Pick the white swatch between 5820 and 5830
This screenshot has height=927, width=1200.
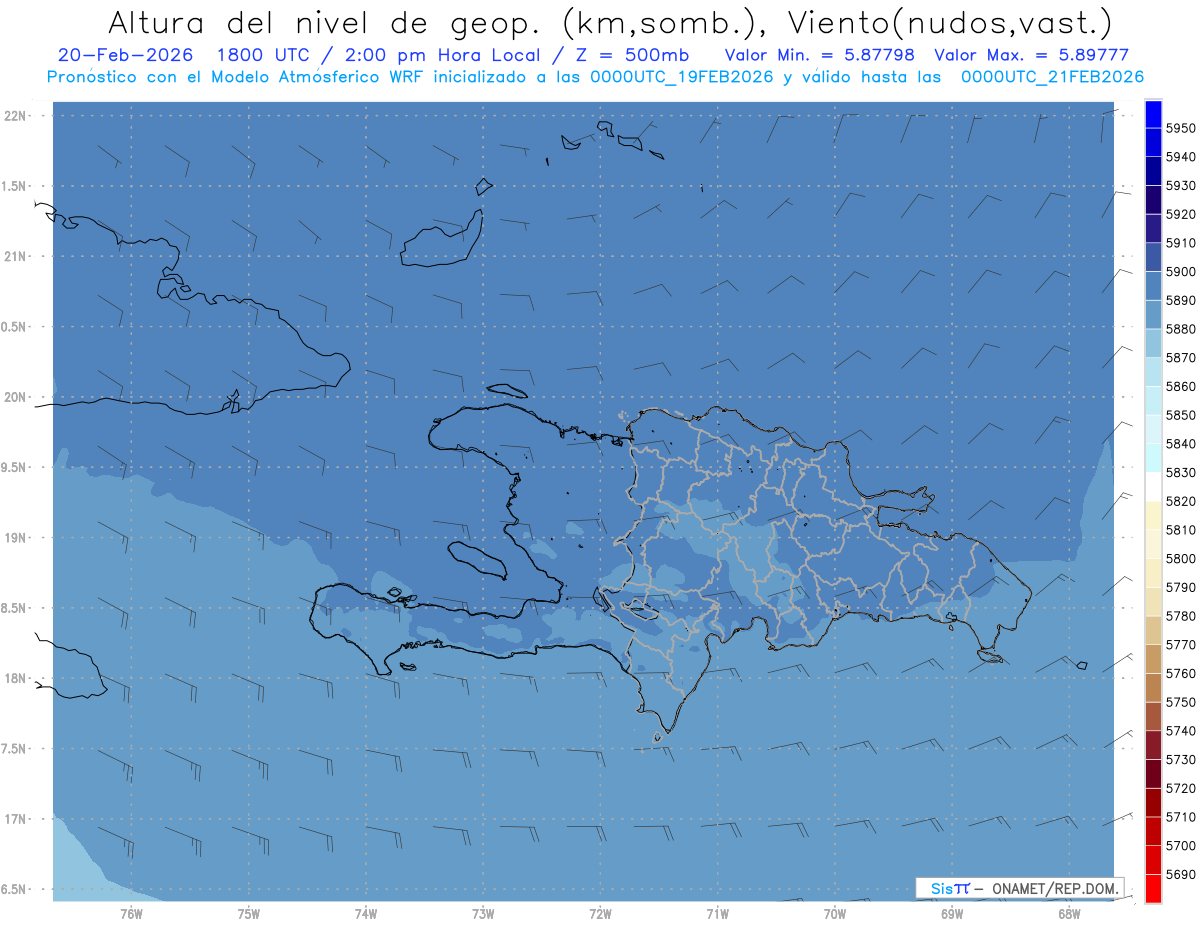coord(1152,487)
